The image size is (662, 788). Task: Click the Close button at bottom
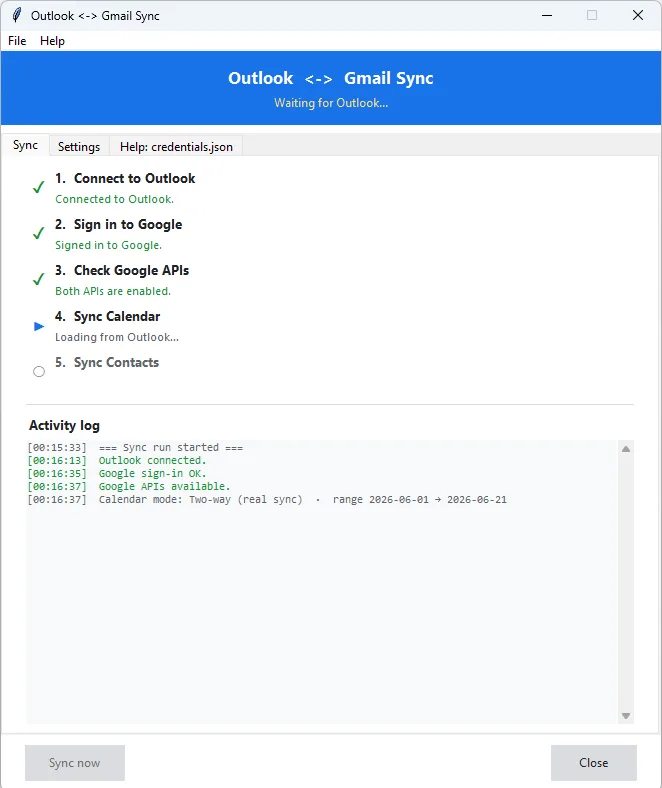coord(594,762)
